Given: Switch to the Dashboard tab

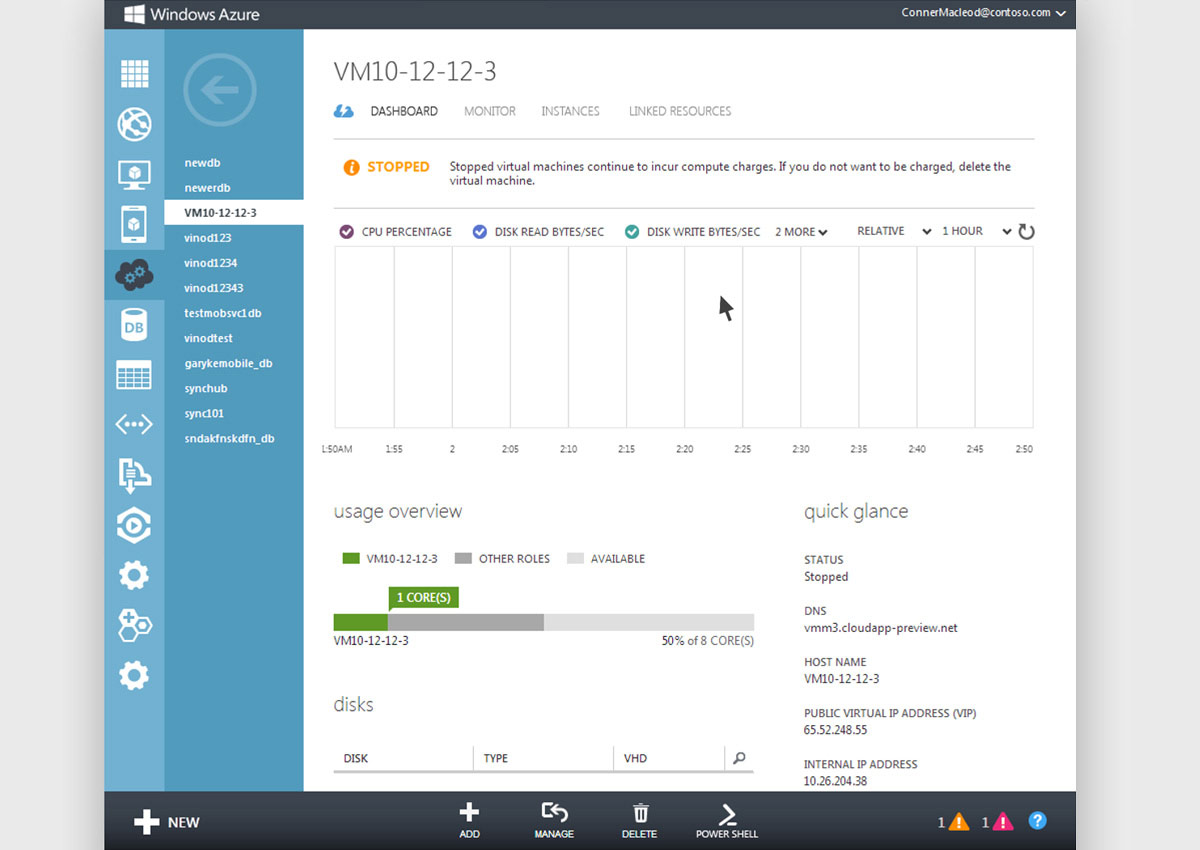Looking at the screenshot, I should pos(404,111).
